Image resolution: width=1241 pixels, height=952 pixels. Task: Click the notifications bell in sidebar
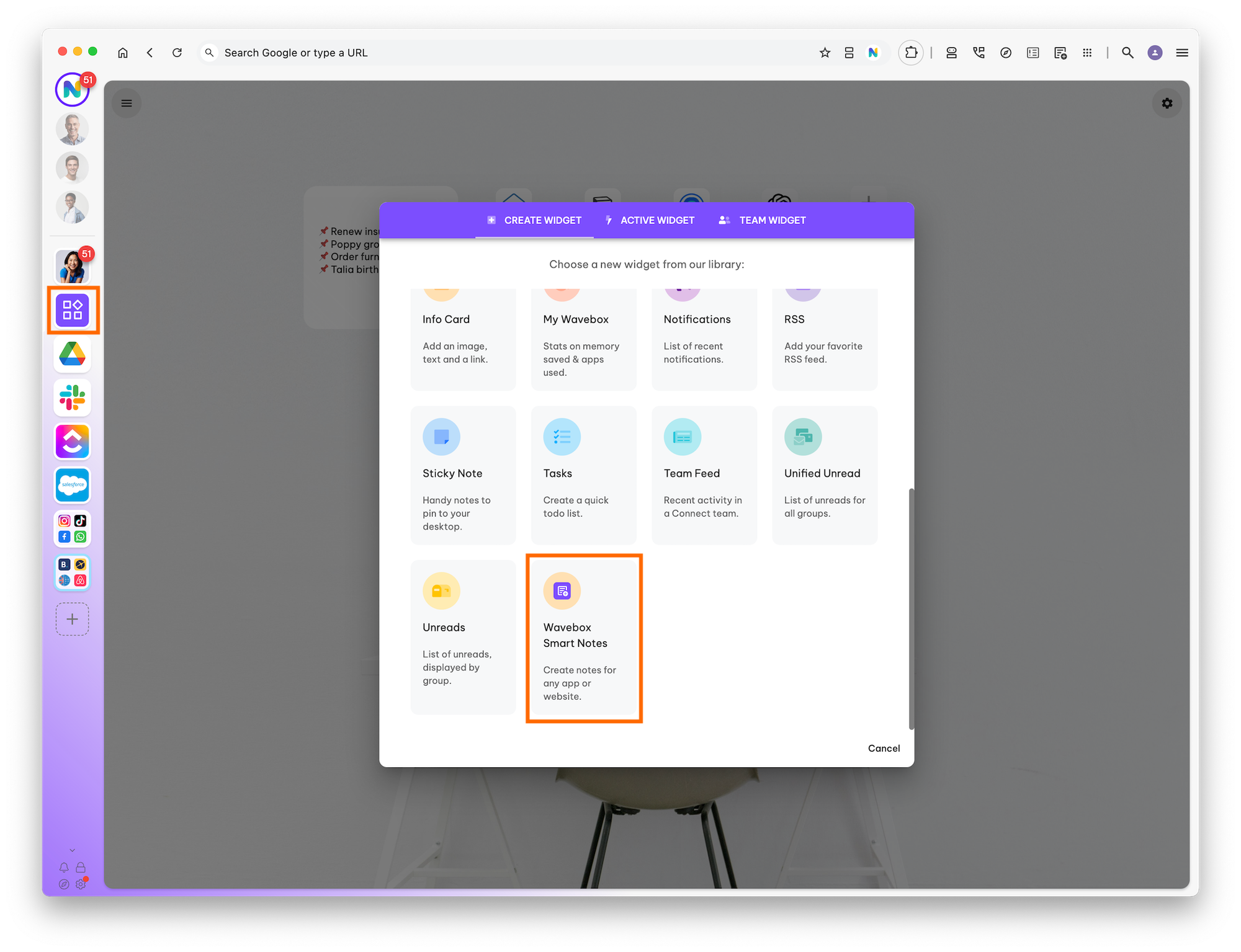pyautogui.click(x=64, y=867)
